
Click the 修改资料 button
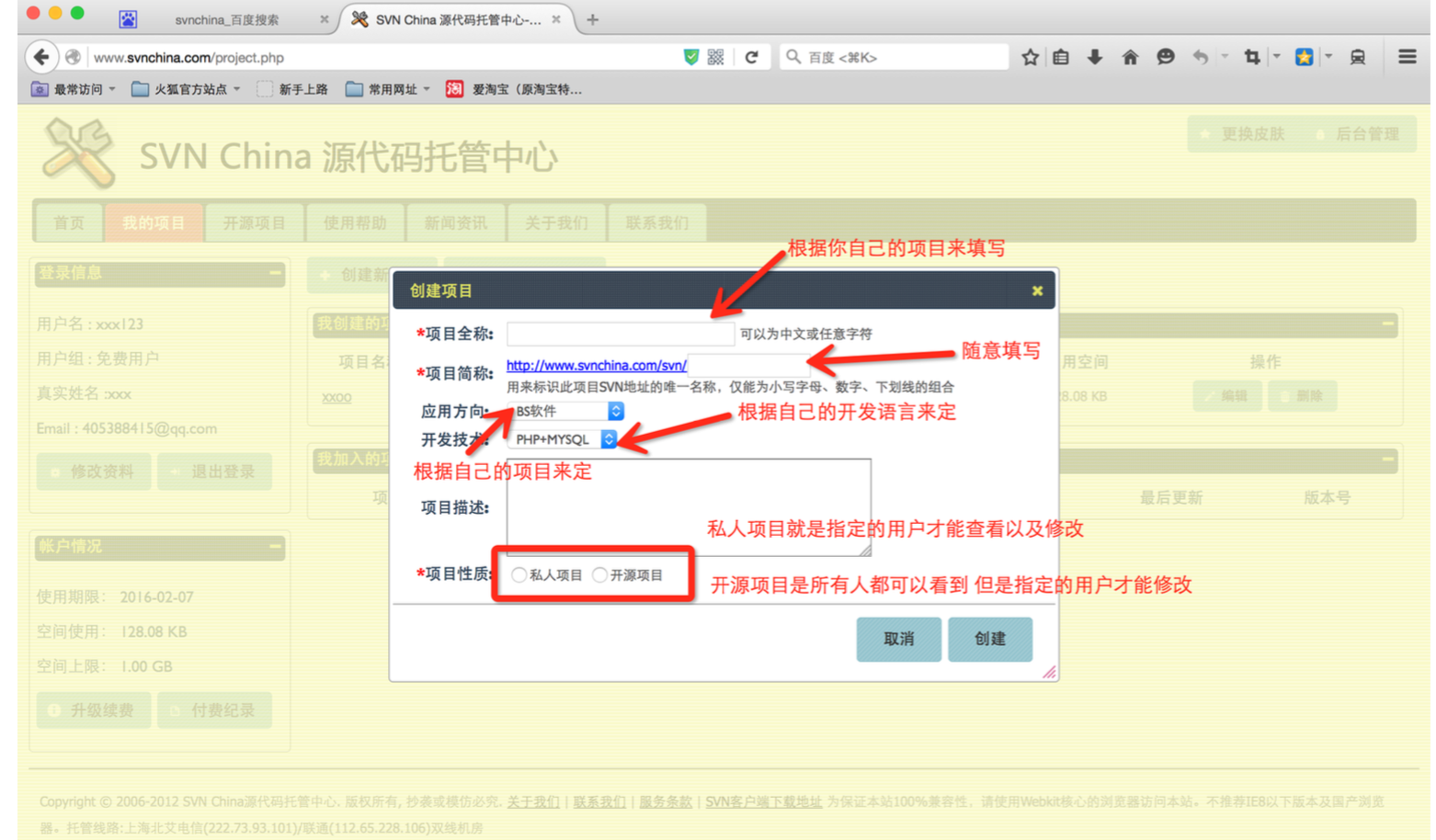94,471
